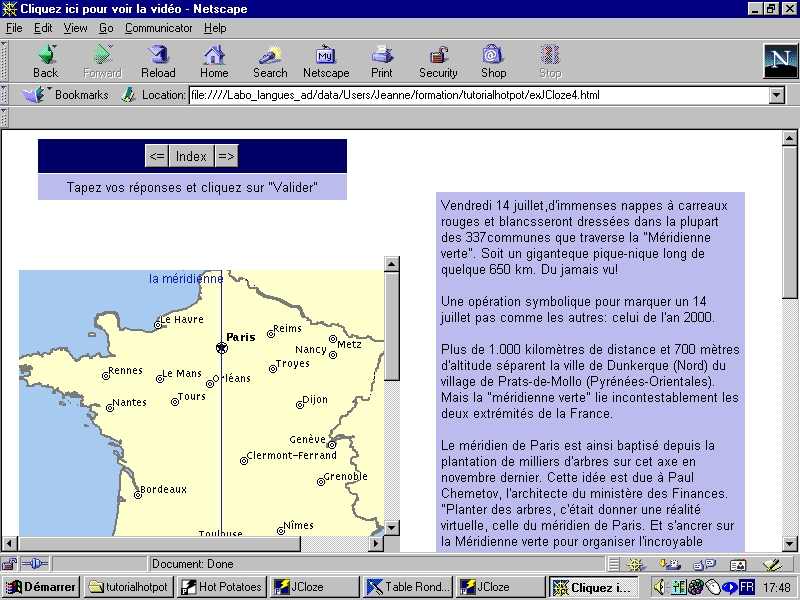Click the security lock in status bar
The height and width of the screenshot is (600, 800).
tap(9, 564)
